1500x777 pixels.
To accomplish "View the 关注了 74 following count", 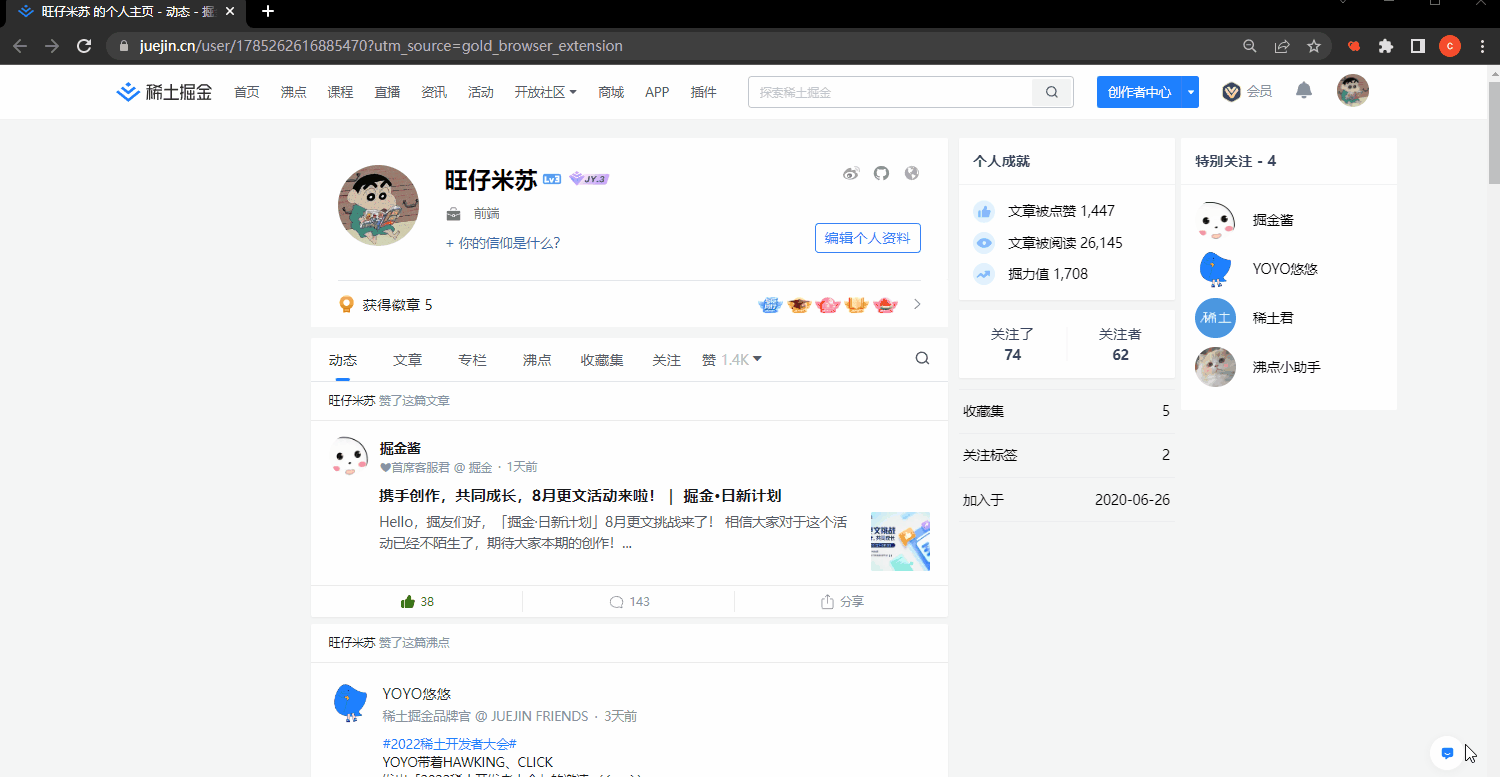I will pos(1012,344).
